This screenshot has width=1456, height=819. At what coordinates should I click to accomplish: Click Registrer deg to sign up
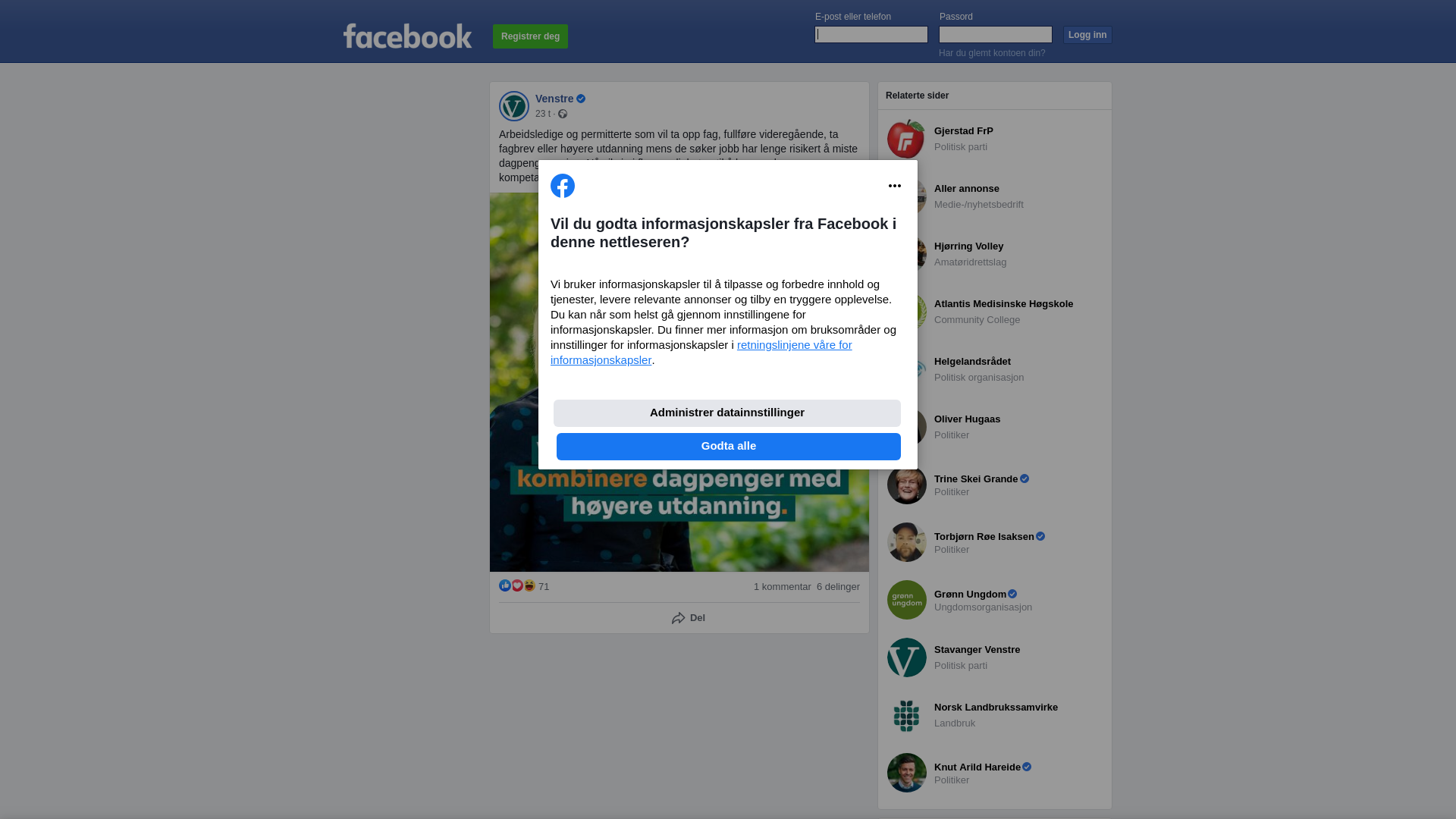click(530, 36)
